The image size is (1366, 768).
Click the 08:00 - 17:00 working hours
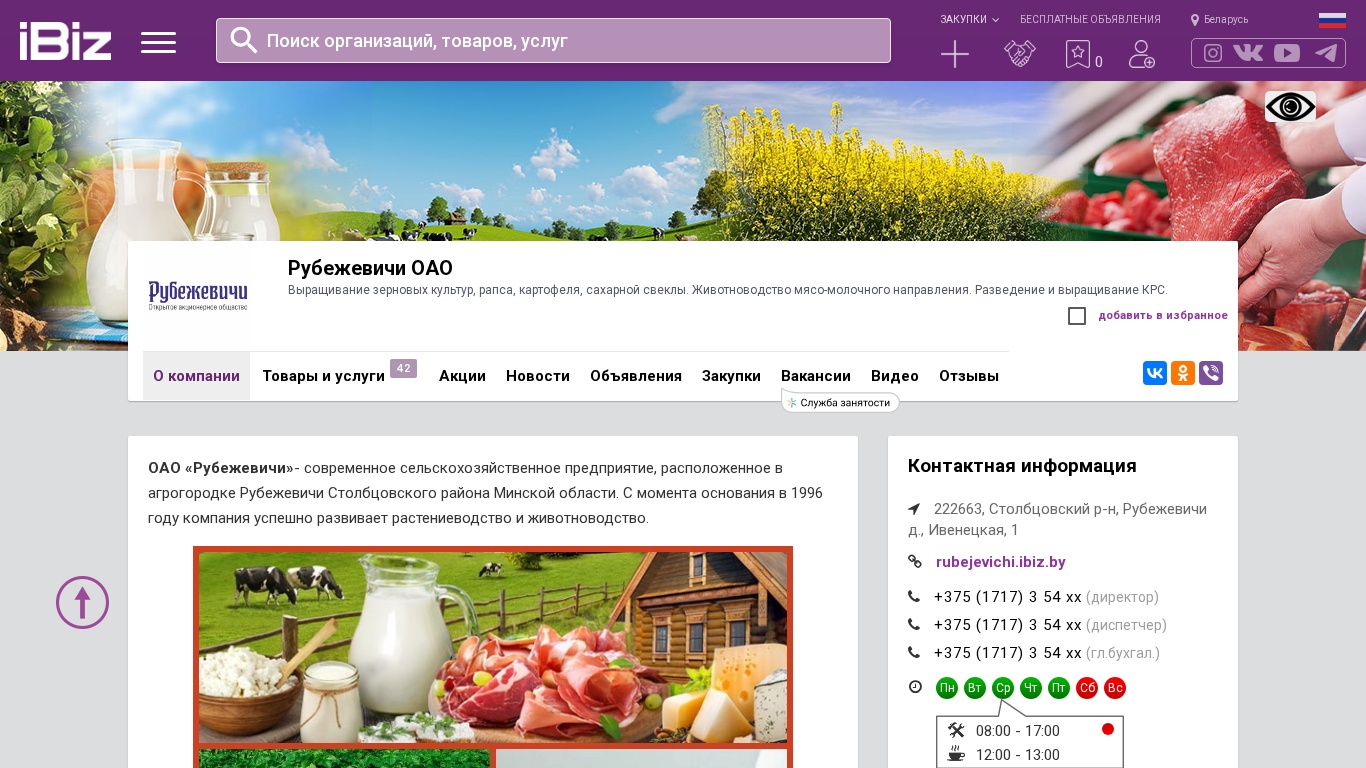point(1018,731)
